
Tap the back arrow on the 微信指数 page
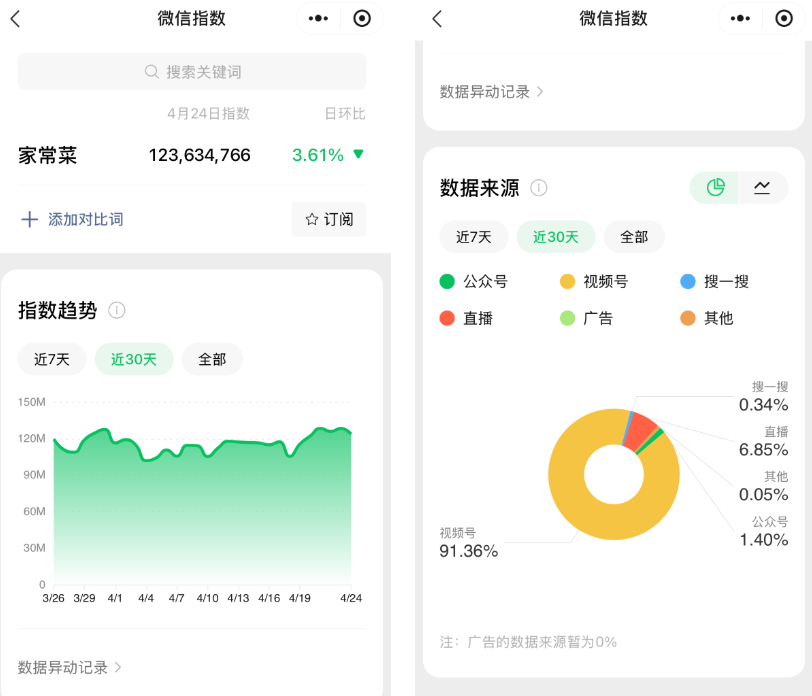(x=16, y=18)
